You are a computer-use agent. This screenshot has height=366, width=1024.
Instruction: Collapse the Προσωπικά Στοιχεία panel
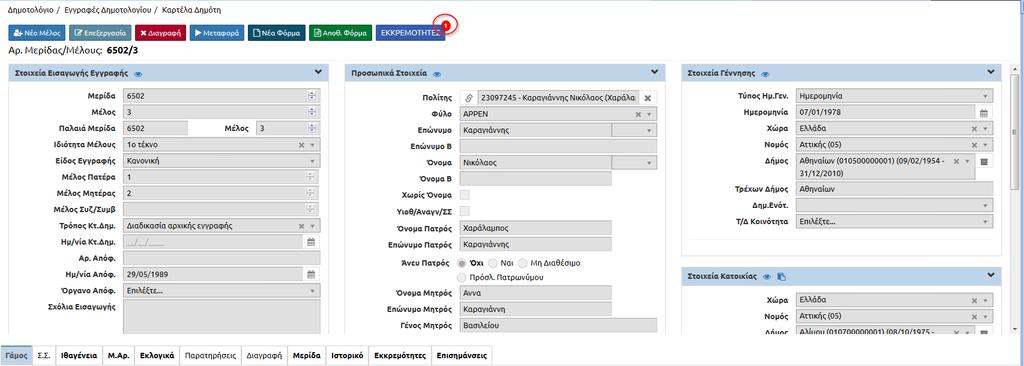coord(654,72)
